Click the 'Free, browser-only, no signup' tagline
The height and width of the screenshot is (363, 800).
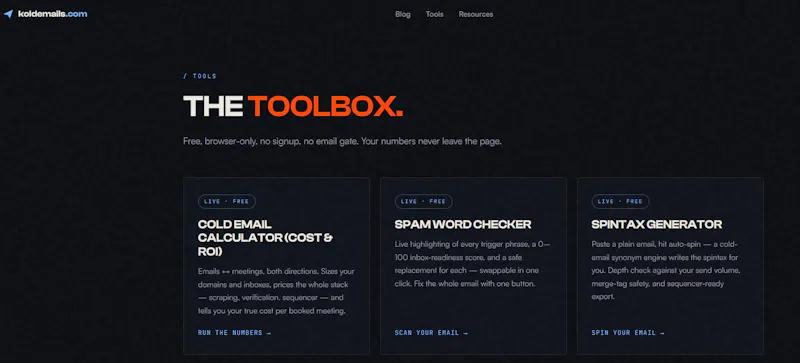(342, 141)
